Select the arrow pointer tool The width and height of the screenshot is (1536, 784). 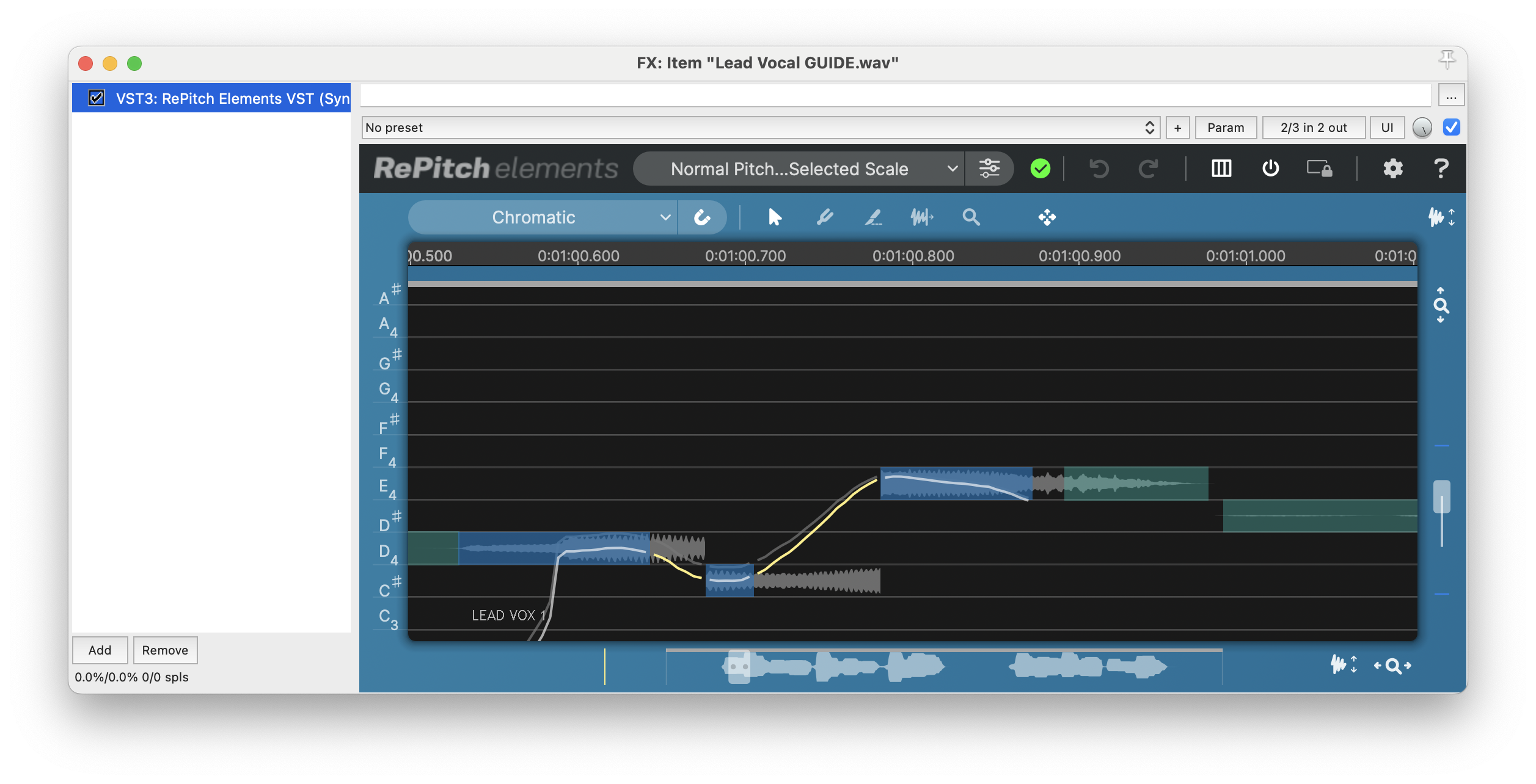[x=775, y=217]
